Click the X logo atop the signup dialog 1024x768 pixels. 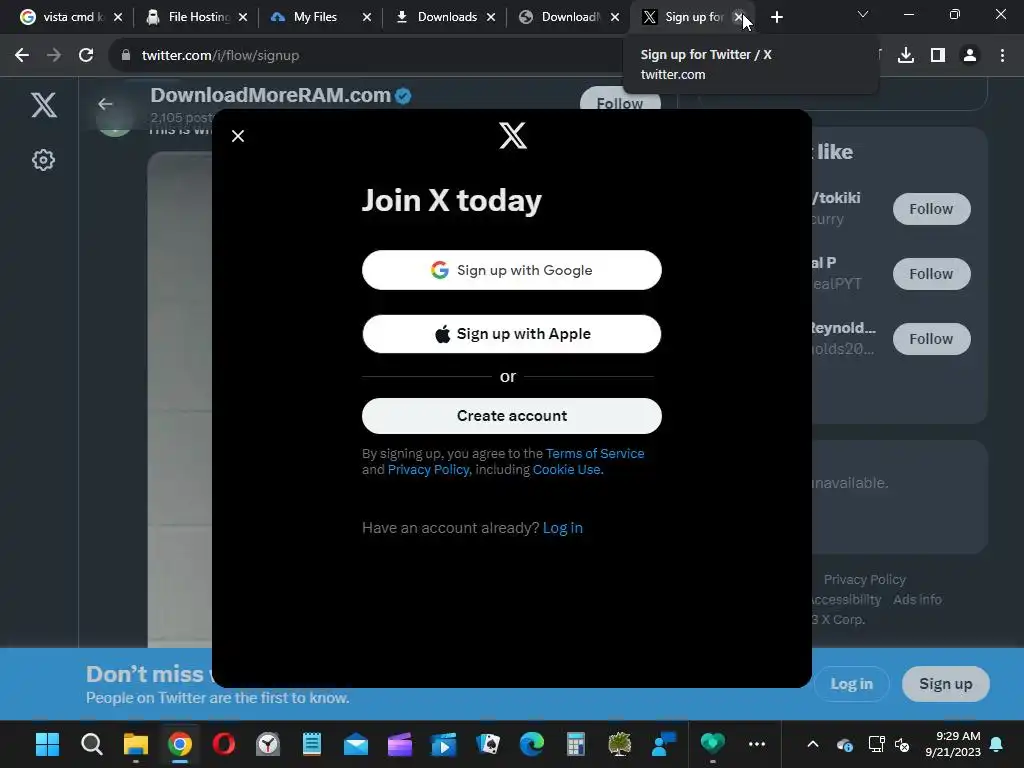coord(513,135)
